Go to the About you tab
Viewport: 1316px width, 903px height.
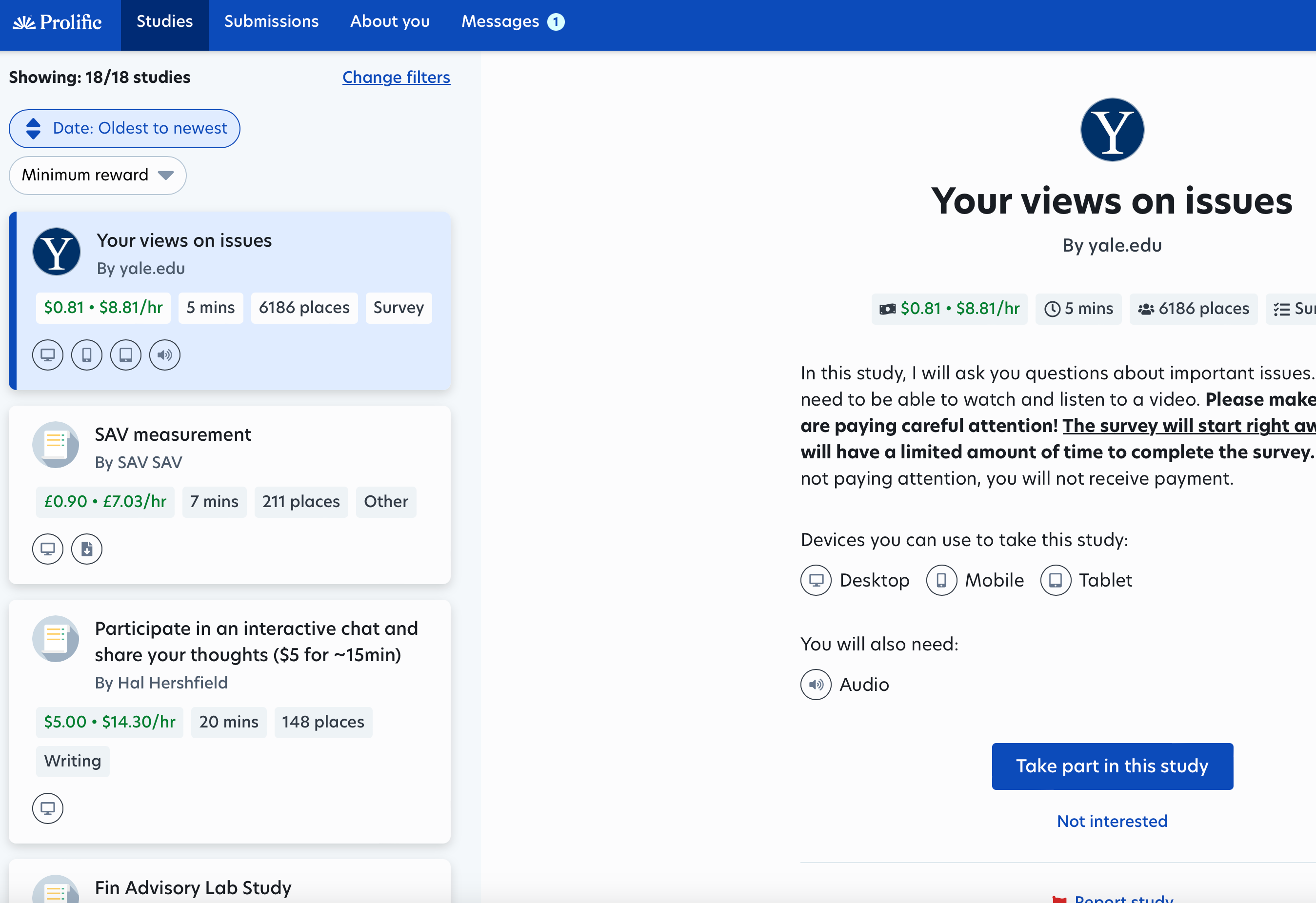click(x=390, y=21)
